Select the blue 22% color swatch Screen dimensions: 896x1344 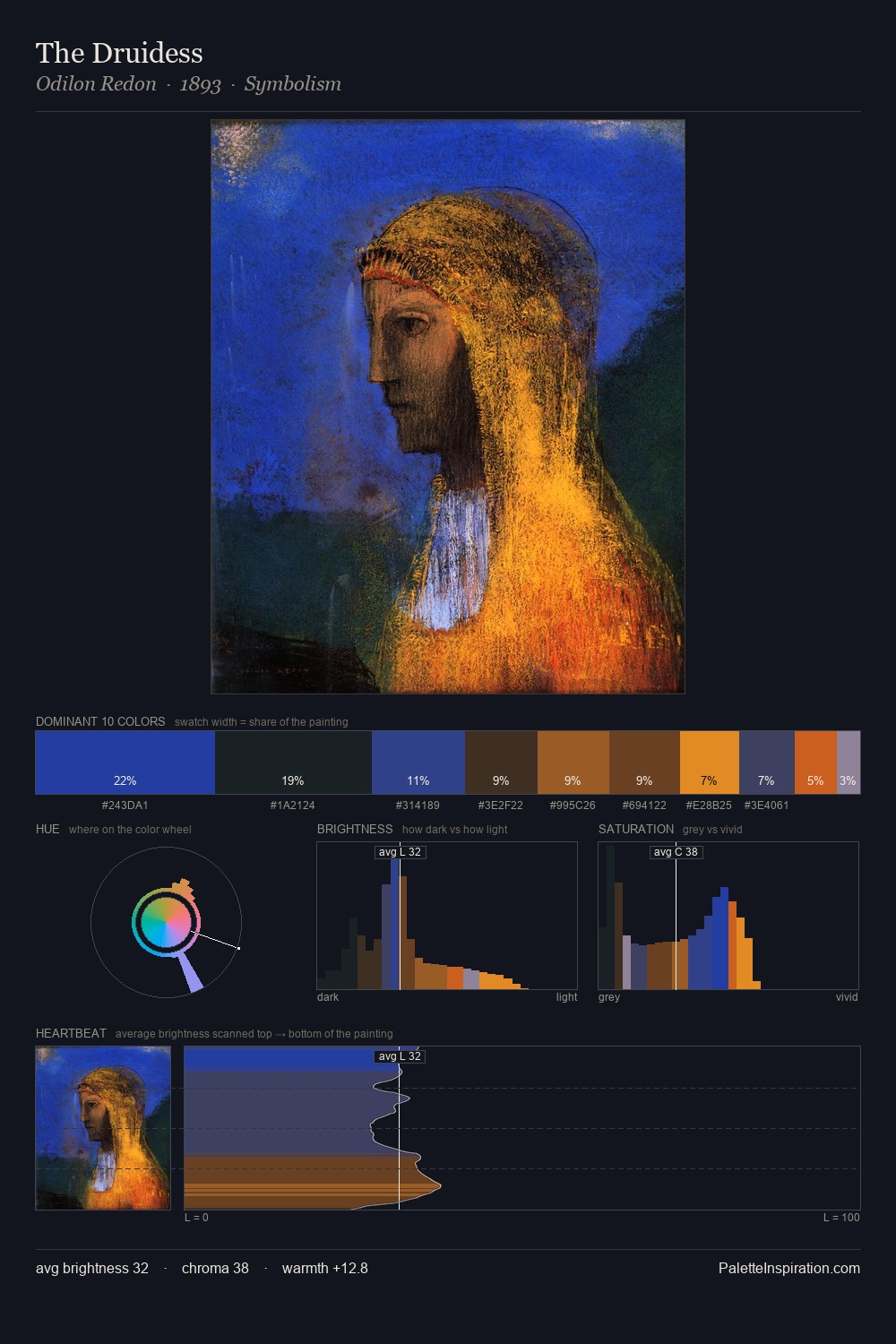(x=125, y=762)
